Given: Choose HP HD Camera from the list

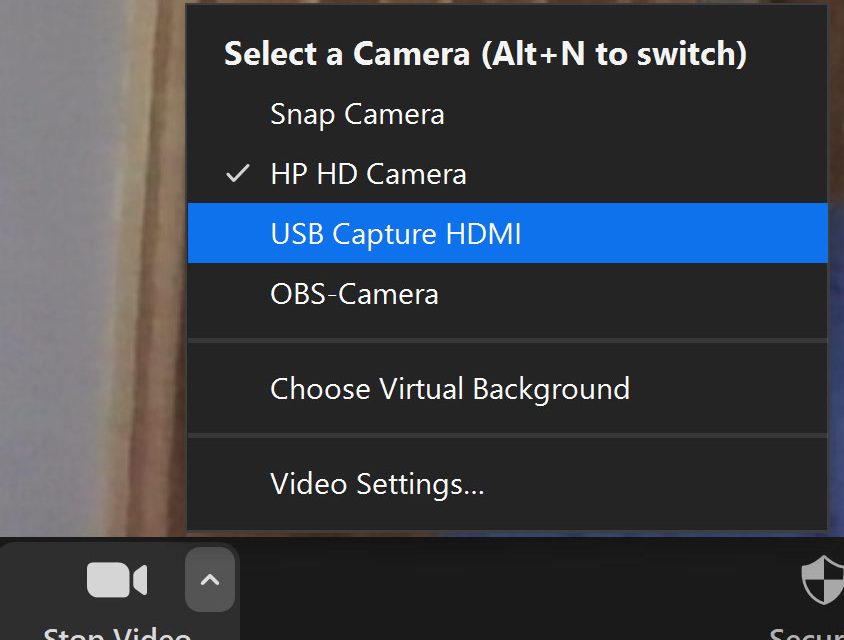Looking at the screenshot, I should click(368, 174).
